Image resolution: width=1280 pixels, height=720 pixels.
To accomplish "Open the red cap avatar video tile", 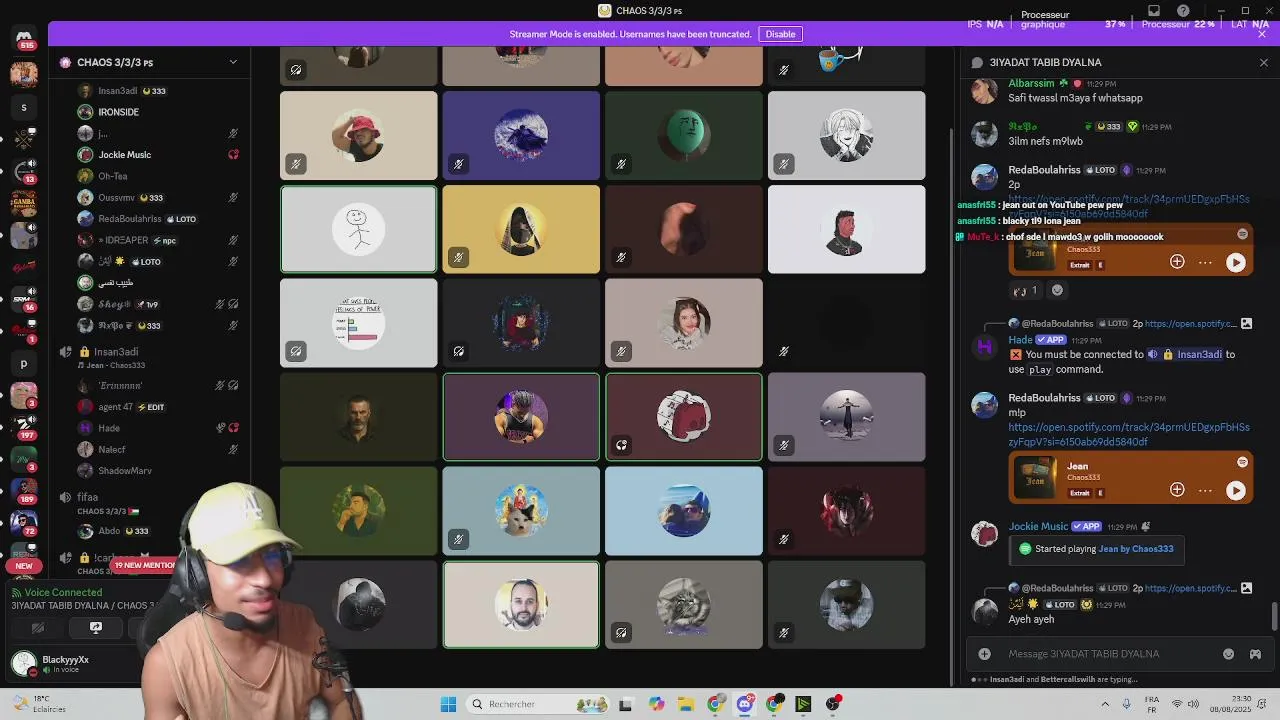I will (359, 135).
